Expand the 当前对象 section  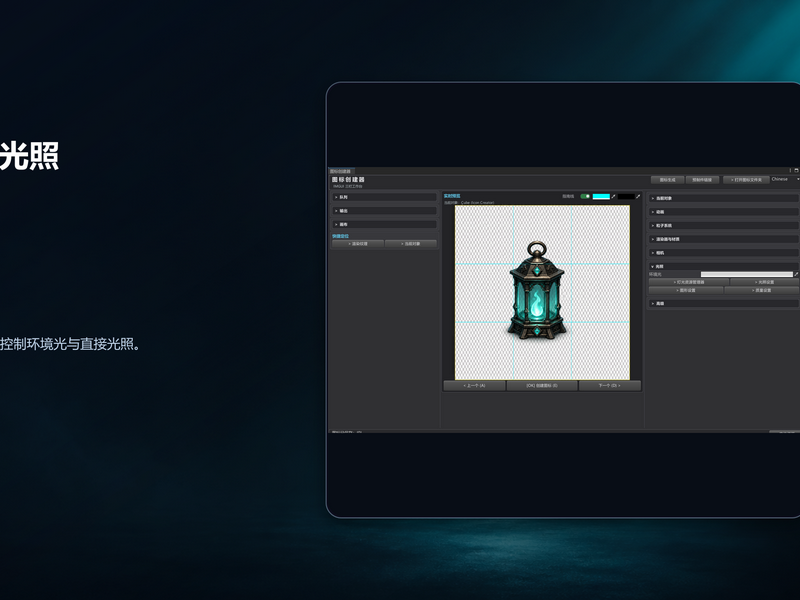pyautogui.click(x=723, y=198)
